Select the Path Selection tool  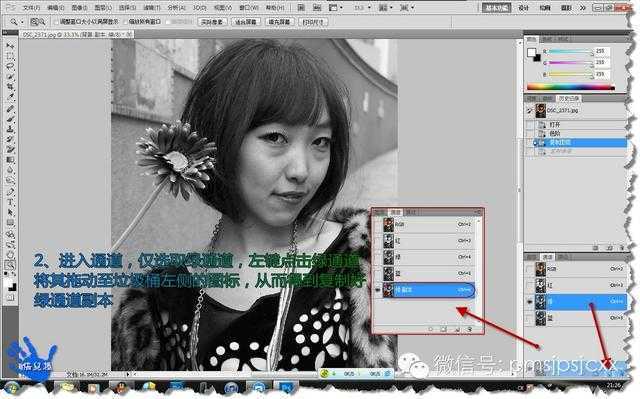pos(10,212)
